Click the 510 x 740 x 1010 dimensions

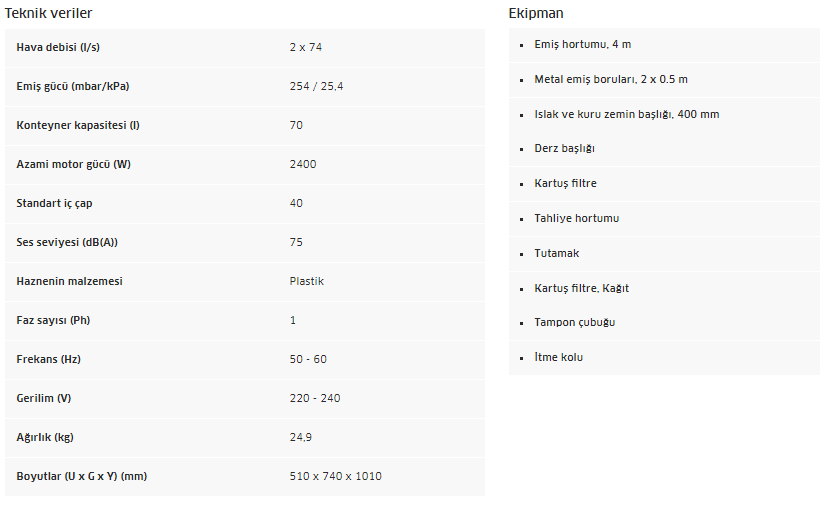336,476
